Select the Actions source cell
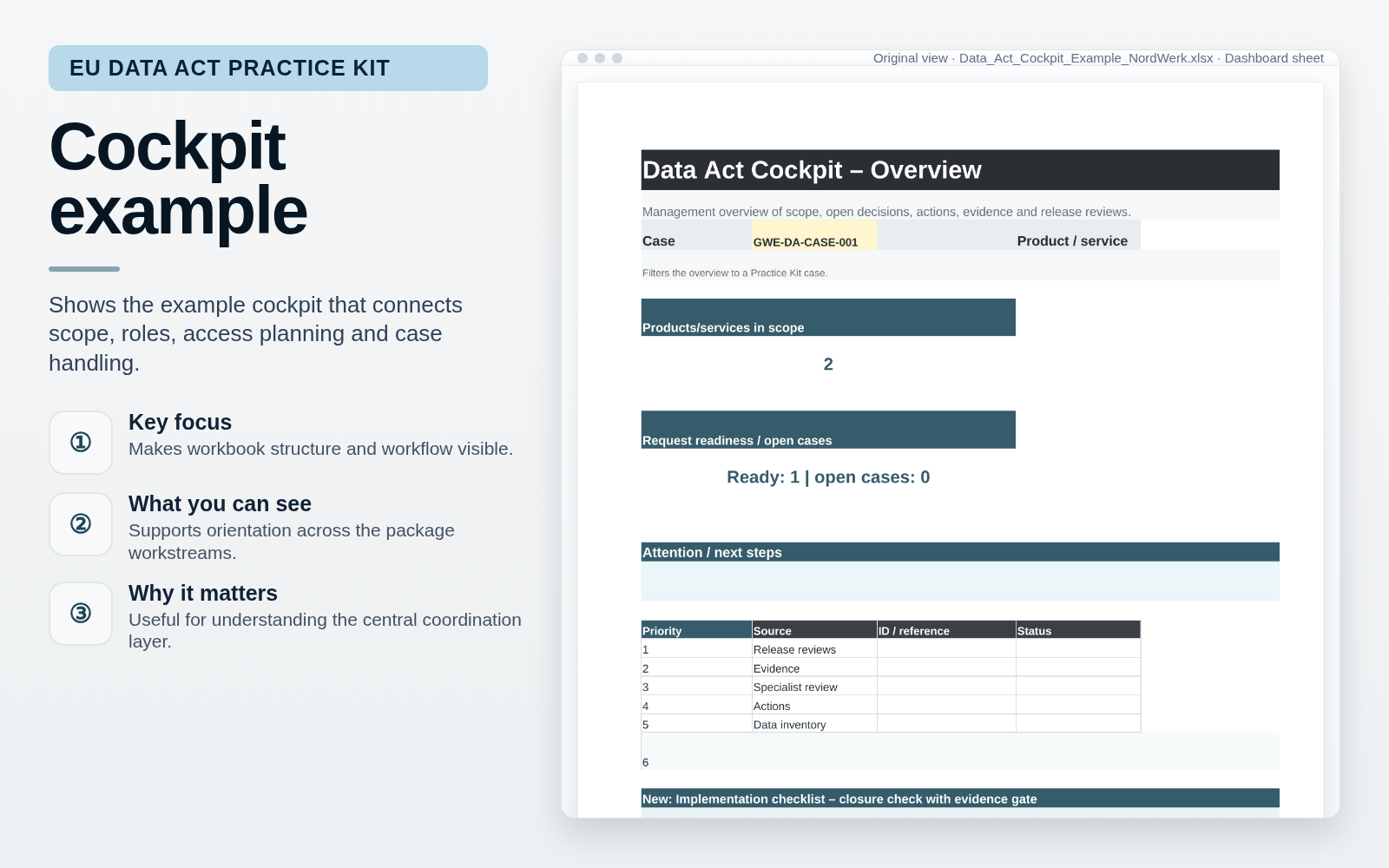The width and height of the screenshot is (1389, 868). [x=814, y=706]
